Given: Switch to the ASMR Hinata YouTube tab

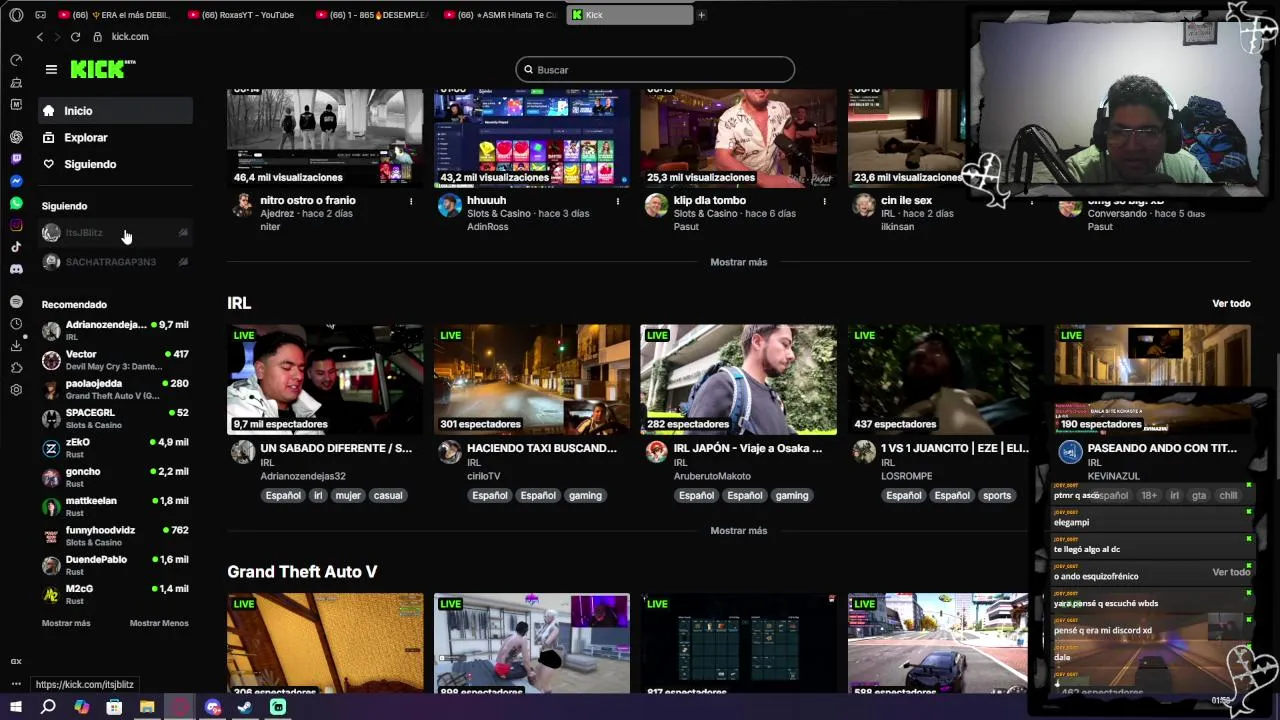Looking at the screenshot, I should pos(500,15).
